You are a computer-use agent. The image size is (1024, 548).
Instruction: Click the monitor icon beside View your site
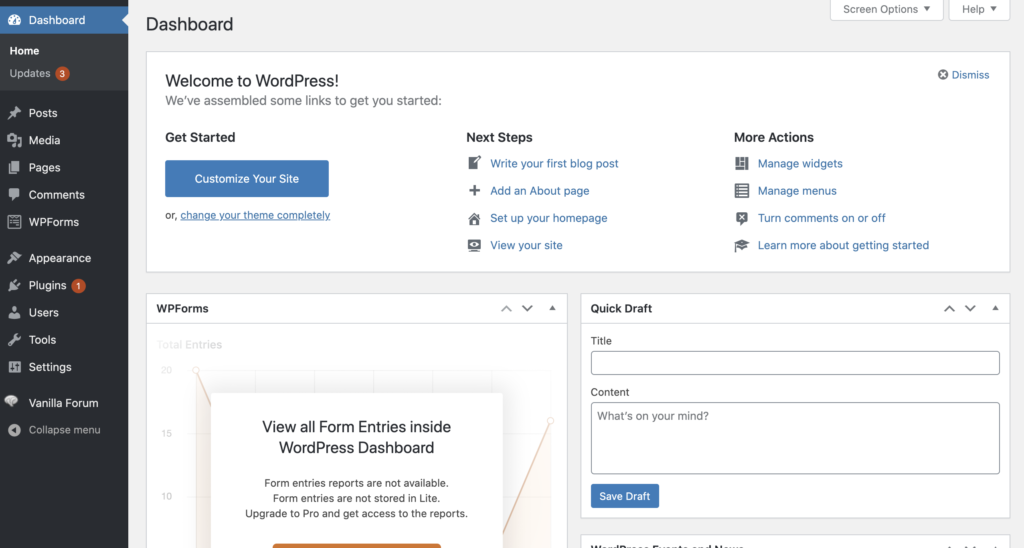[x=475, y=246]
